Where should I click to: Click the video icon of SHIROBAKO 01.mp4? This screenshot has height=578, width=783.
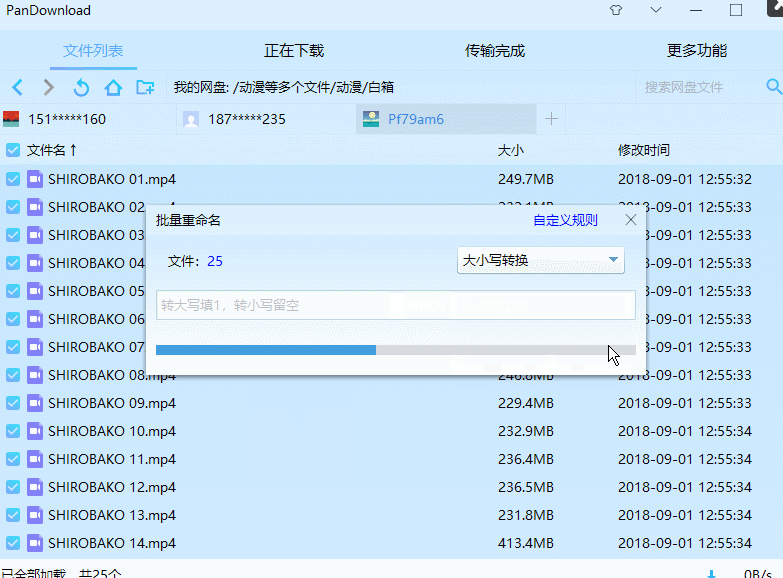35,179
